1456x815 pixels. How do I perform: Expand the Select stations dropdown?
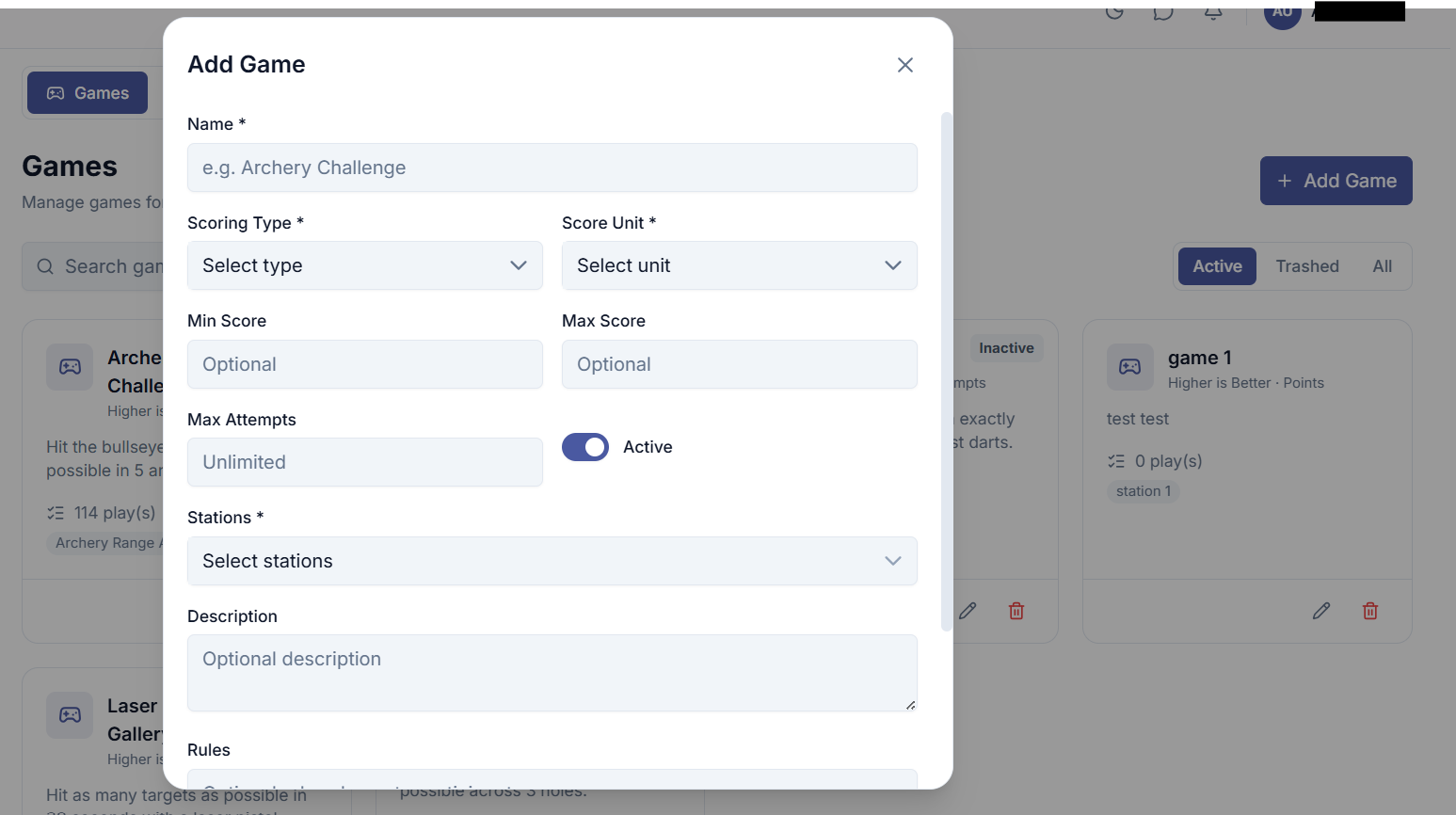click(552, 561)
